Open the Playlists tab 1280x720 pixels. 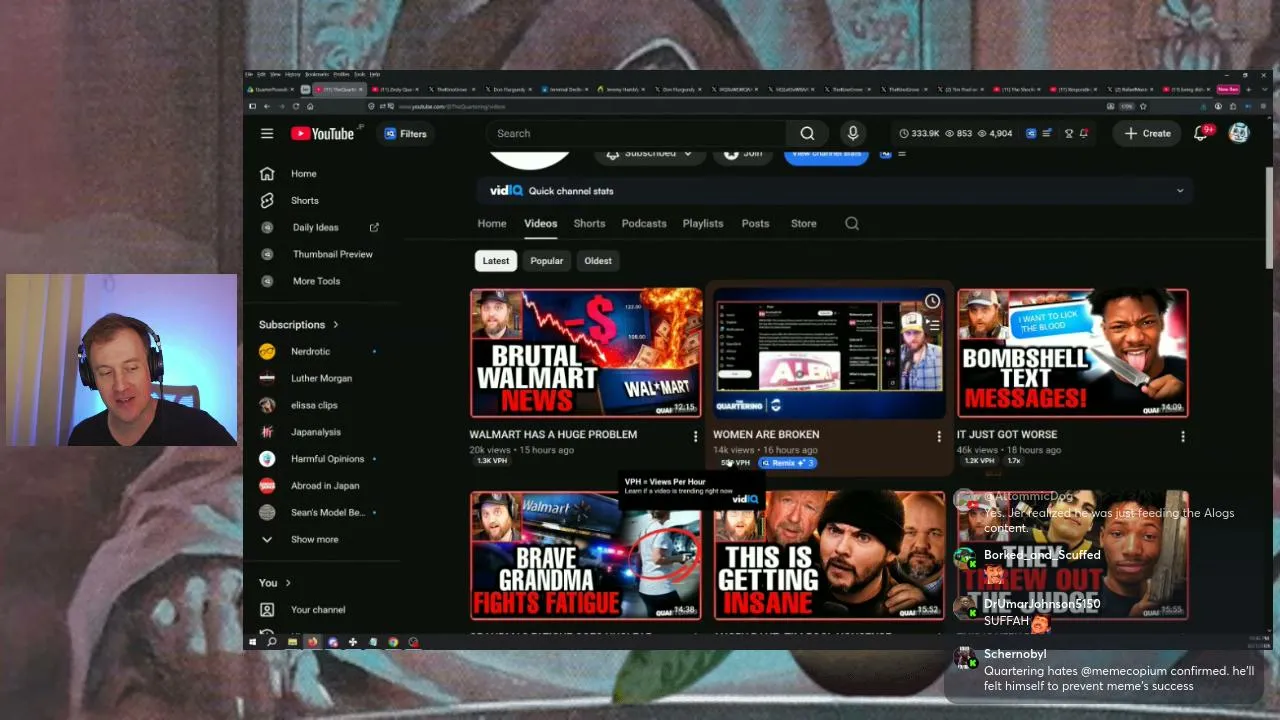703,224
